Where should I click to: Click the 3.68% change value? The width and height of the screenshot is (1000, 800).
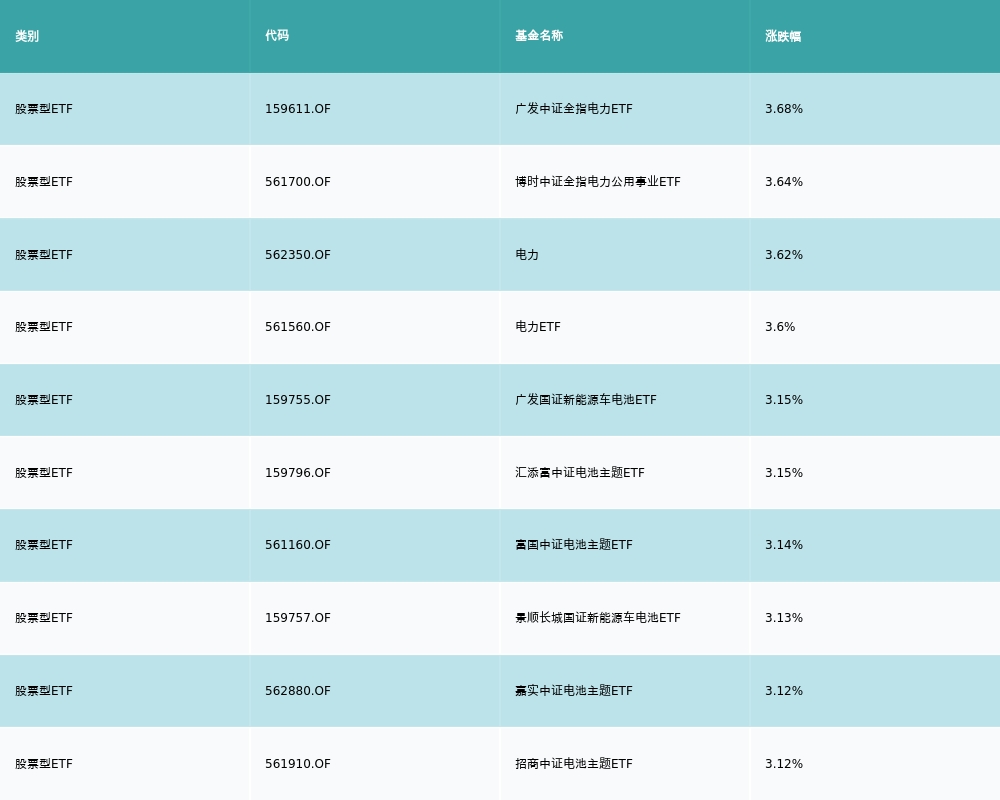(x=784, y=109)
